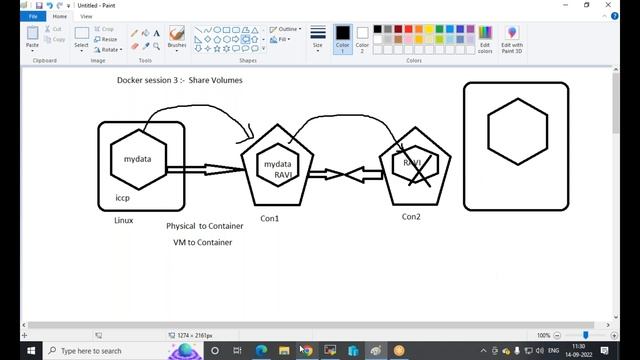Open the notification center icon
Image resolution: width=640 pixels, height=360 pixels.
[604, 351]
